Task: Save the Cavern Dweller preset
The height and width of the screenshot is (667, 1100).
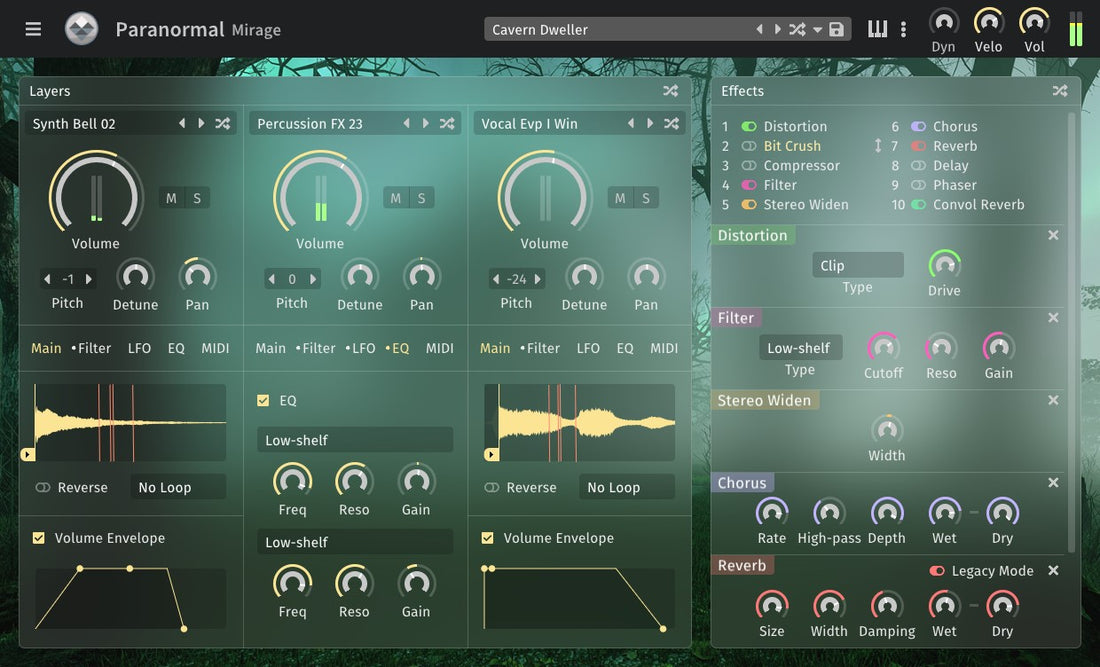Action: 836,29
